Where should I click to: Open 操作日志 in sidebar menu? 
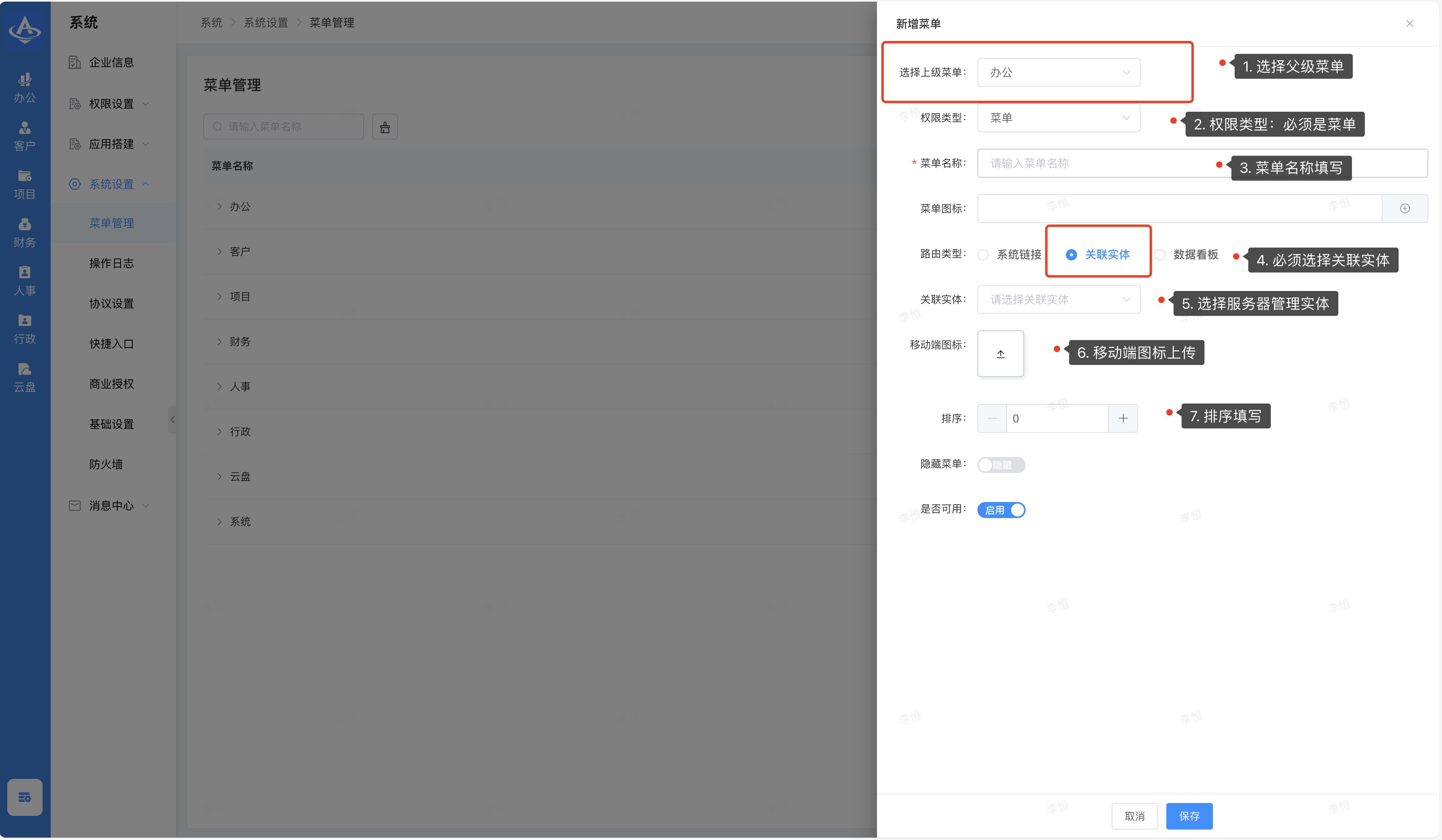click(x=111, y=263)
